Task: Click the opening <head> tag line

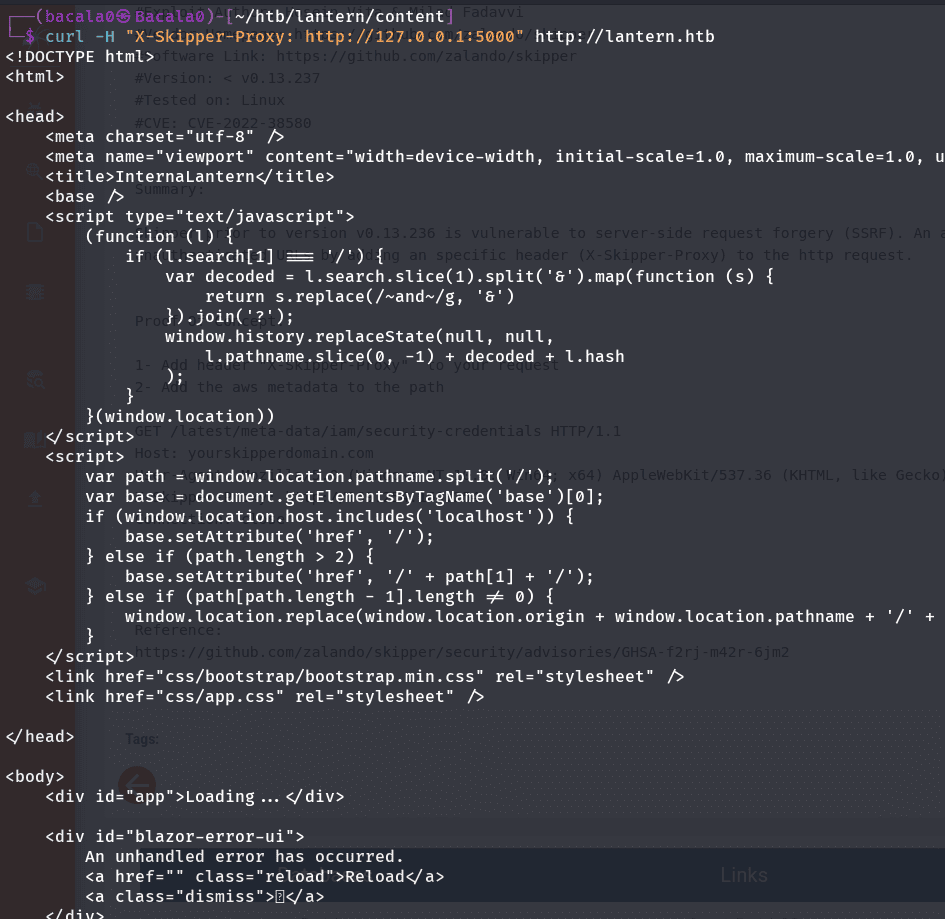Action: point(34,116)
